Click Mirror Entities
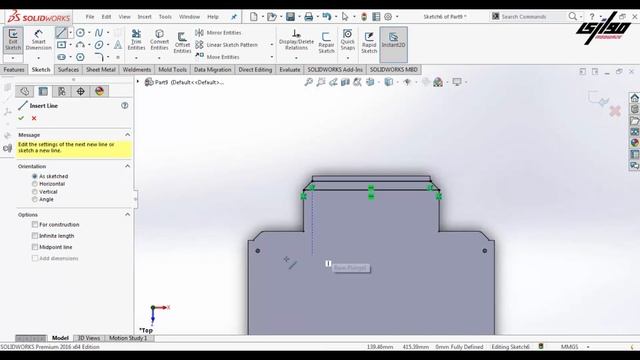This screenshot has width=640, height=360. 218,33
